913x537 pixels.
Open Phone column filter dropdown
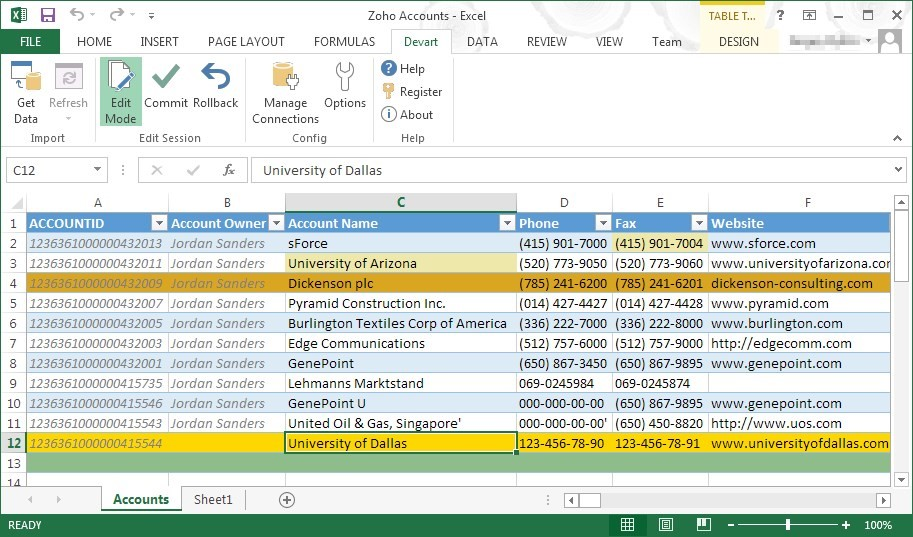pyautogui.click(x=603, y=223)
